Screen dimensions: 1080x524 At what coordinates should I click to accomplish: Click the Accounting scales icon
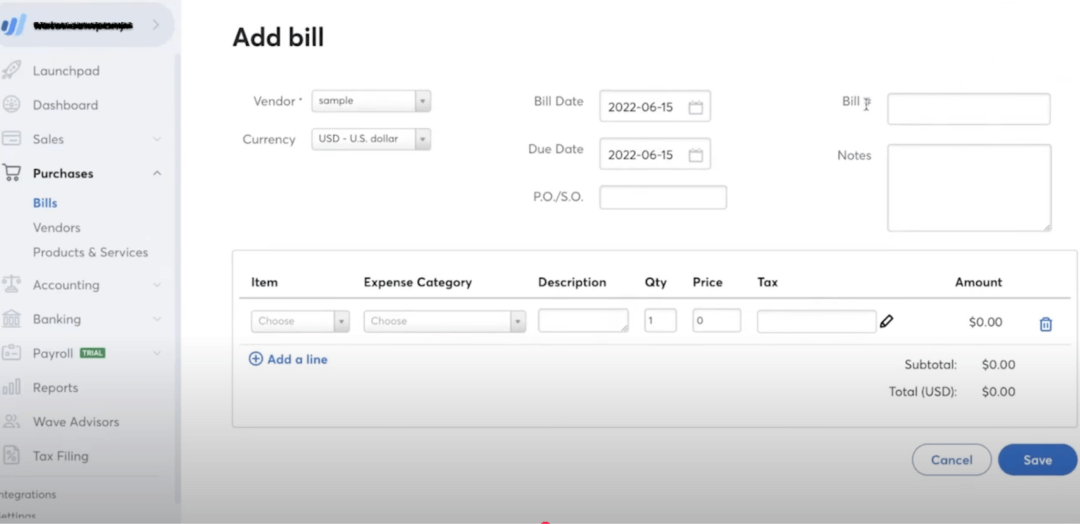tap(11, 284)
